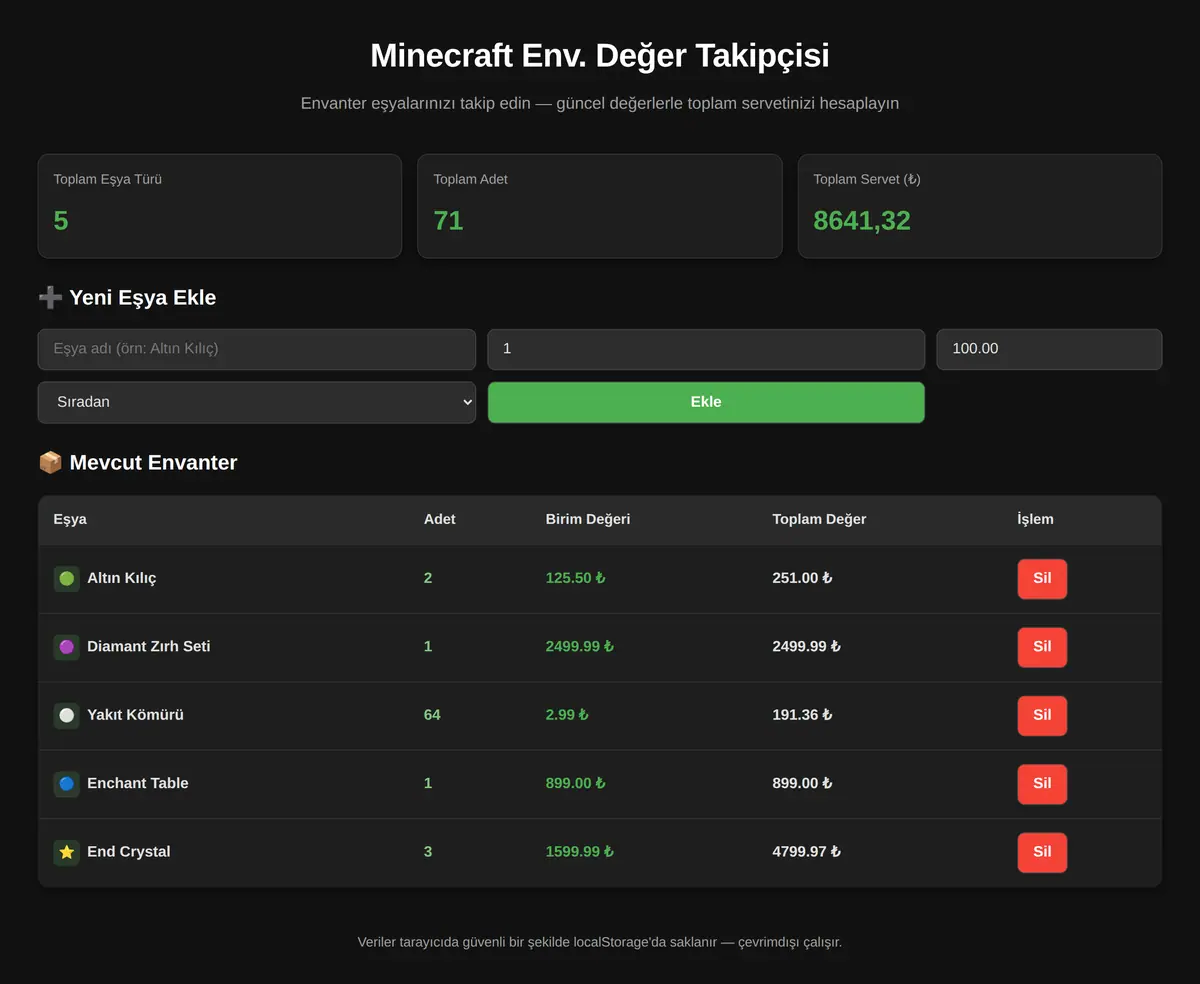This screenshot has height=984, width=1200.
Task: Select the Yakıt Kömürü item name
Action: click(x=135, y=715)
